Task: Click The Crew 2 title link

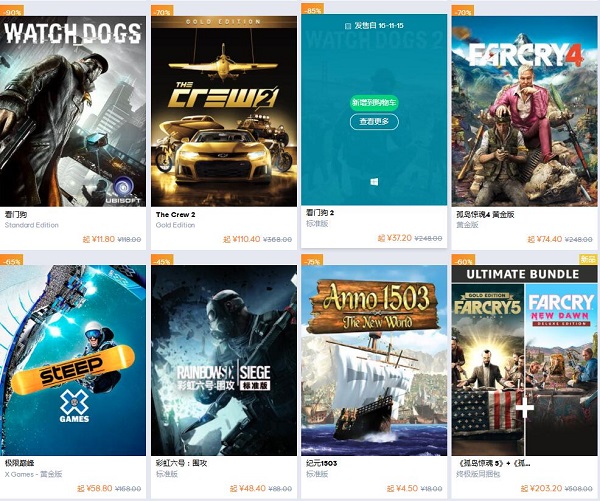Action: pyautogui.click(x=175, y=215)
